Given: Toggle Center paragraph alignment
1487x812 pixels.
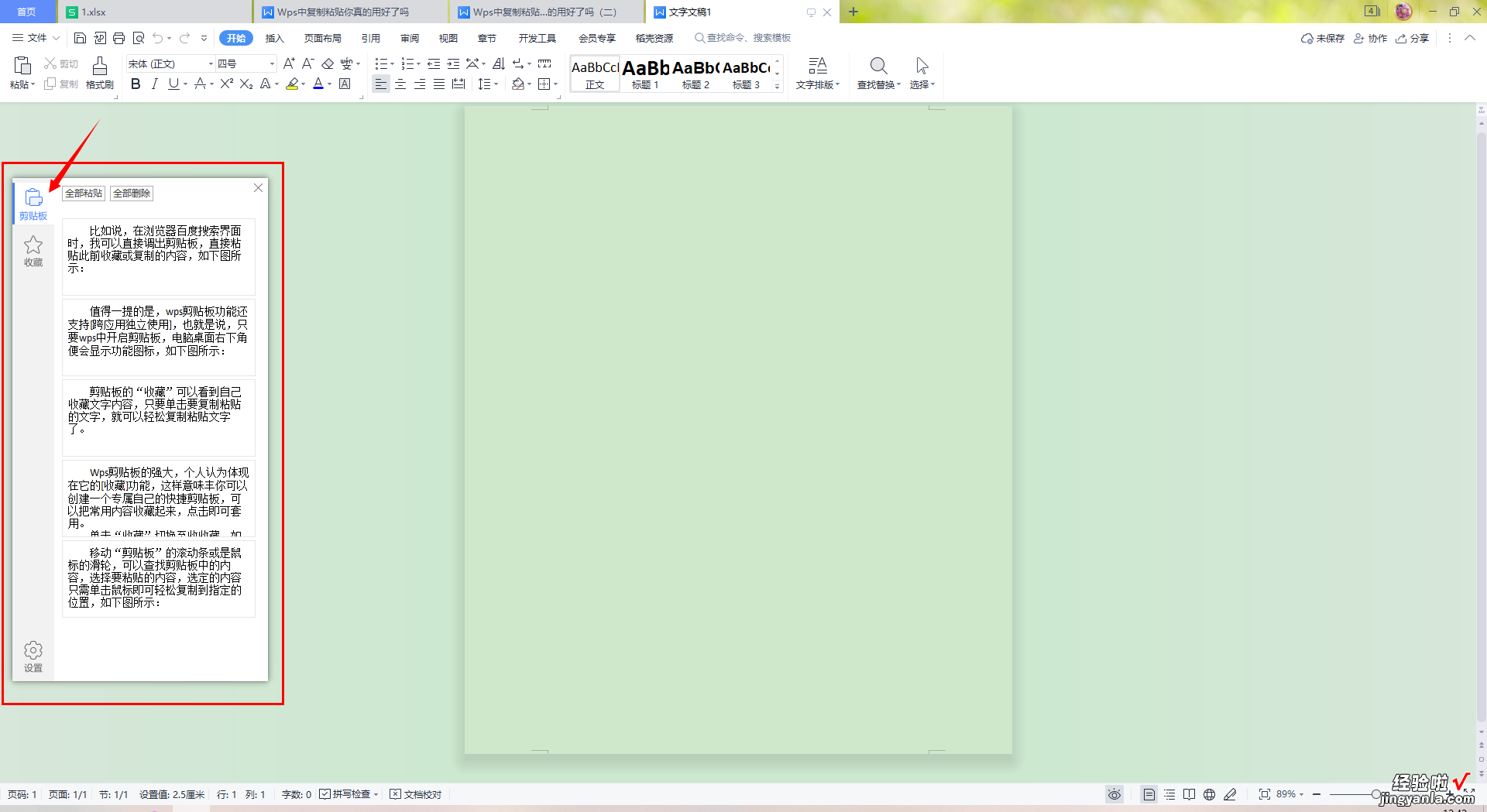Looking at the screenshot, I should tap(400, 84).
